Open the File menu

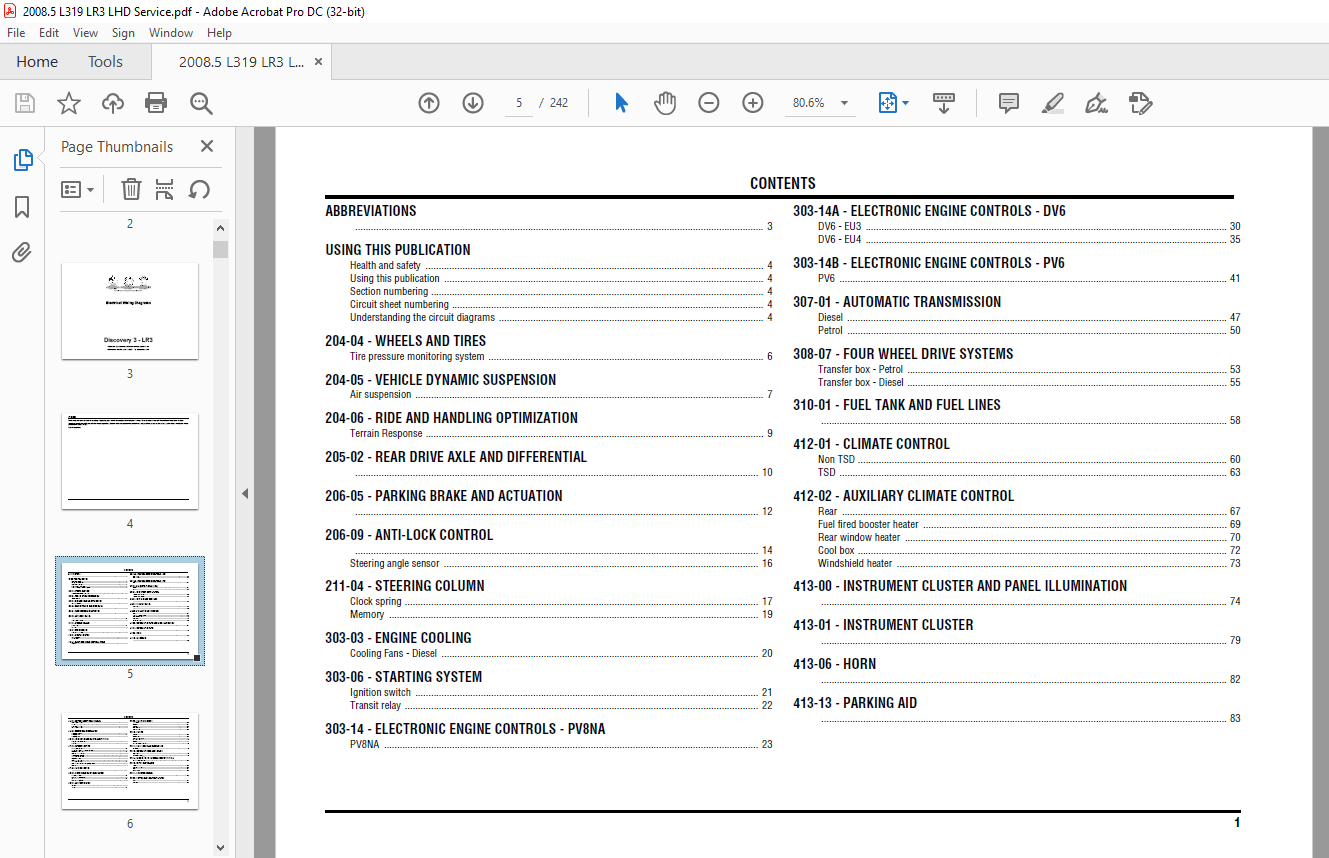tap(16, 33)
